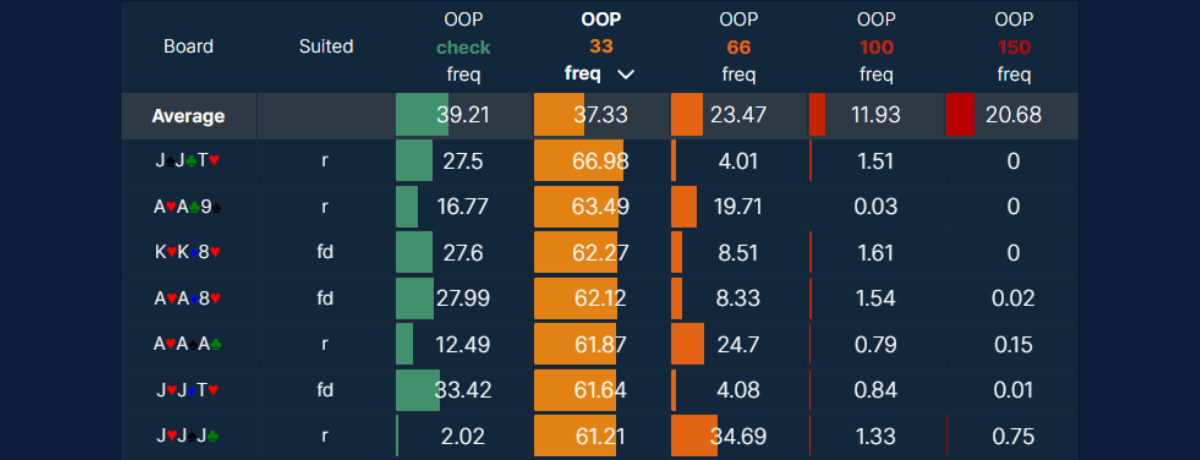1200x460 pixels.
Task: Click the 34.69 cell in OOP 66 column
Action: [x=738, y=436]
